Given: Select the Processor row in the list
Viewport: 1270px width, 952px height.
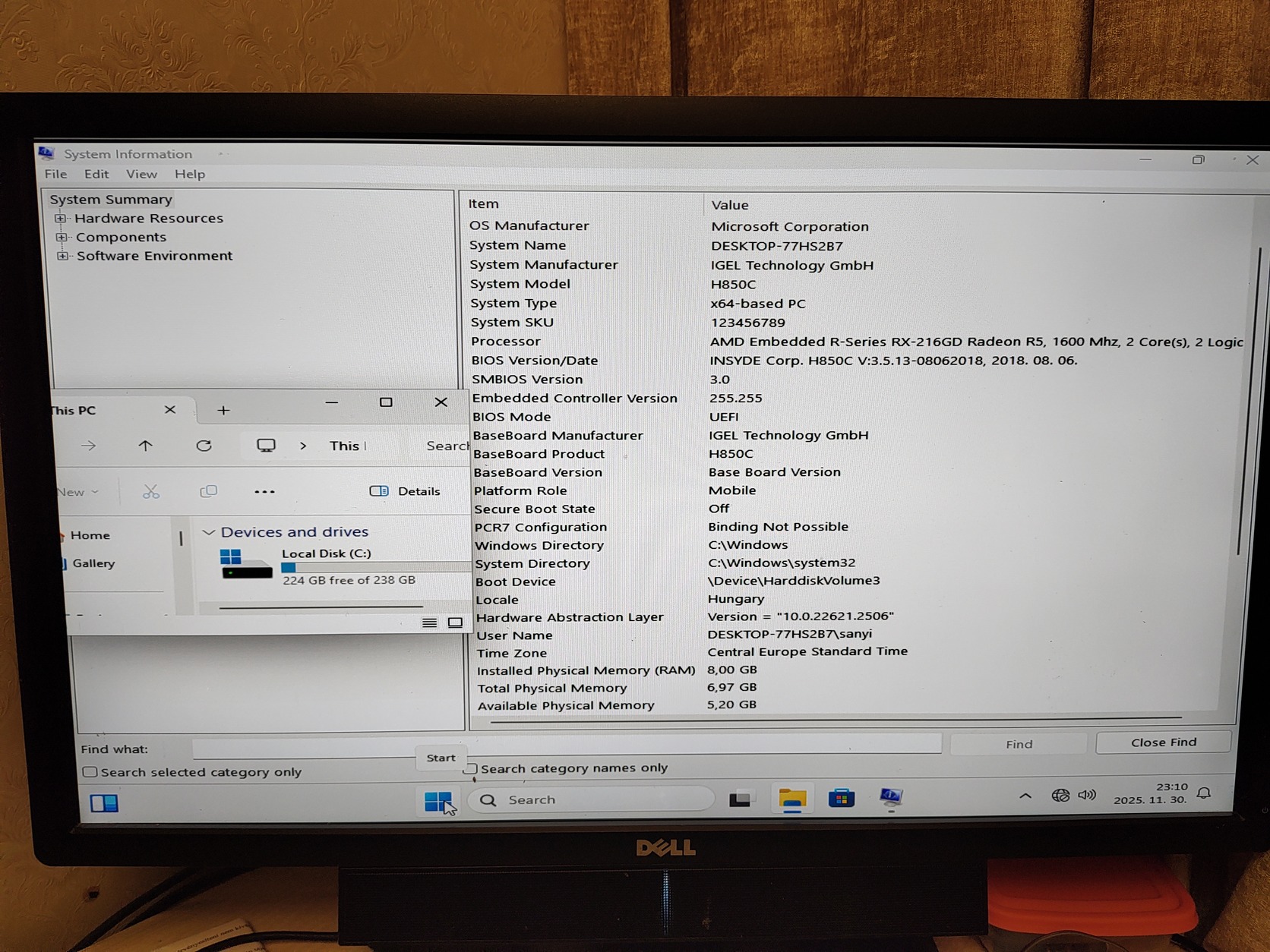Looking at the screenshot, I should (x=855, y=342).
